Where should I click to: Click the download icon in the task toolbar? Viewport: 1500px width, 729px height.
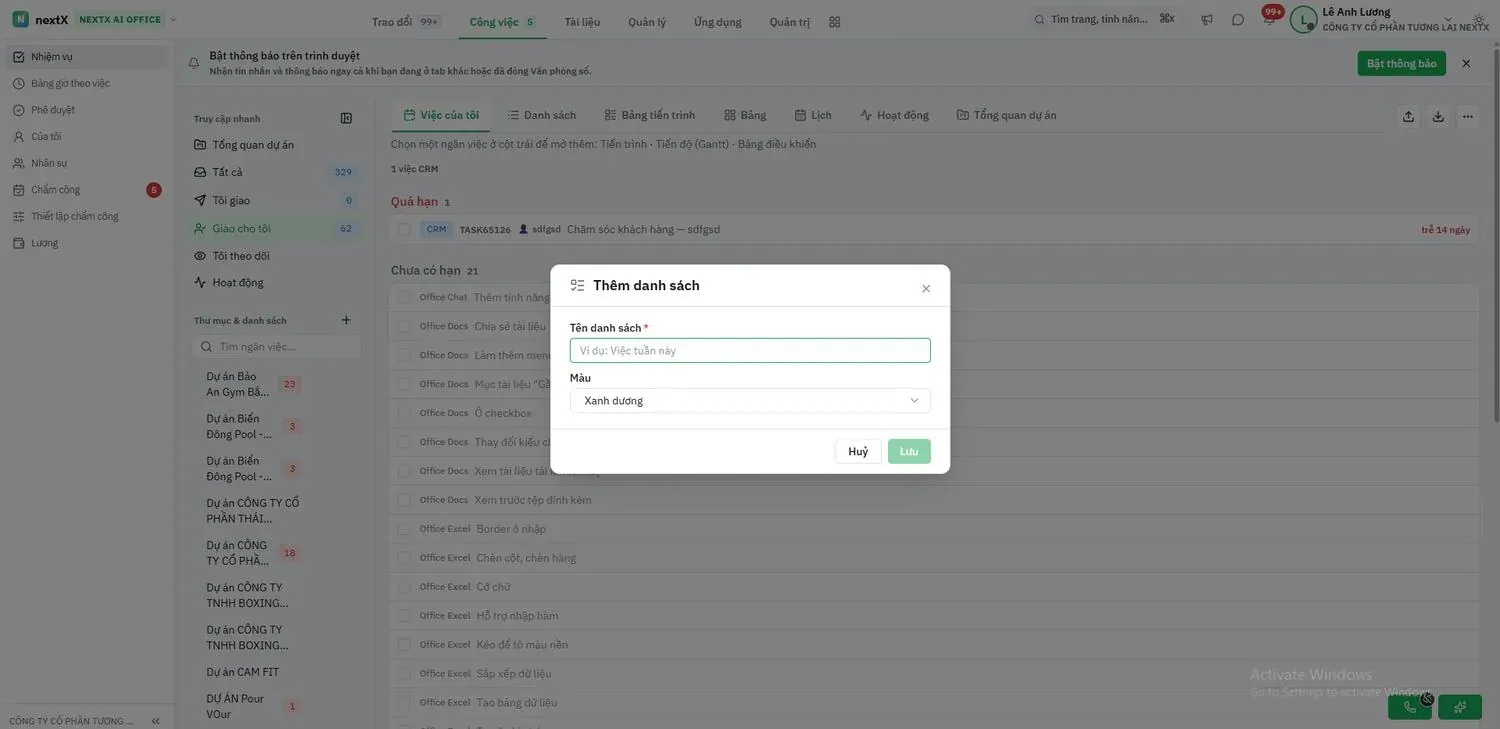coord(1438,116)
